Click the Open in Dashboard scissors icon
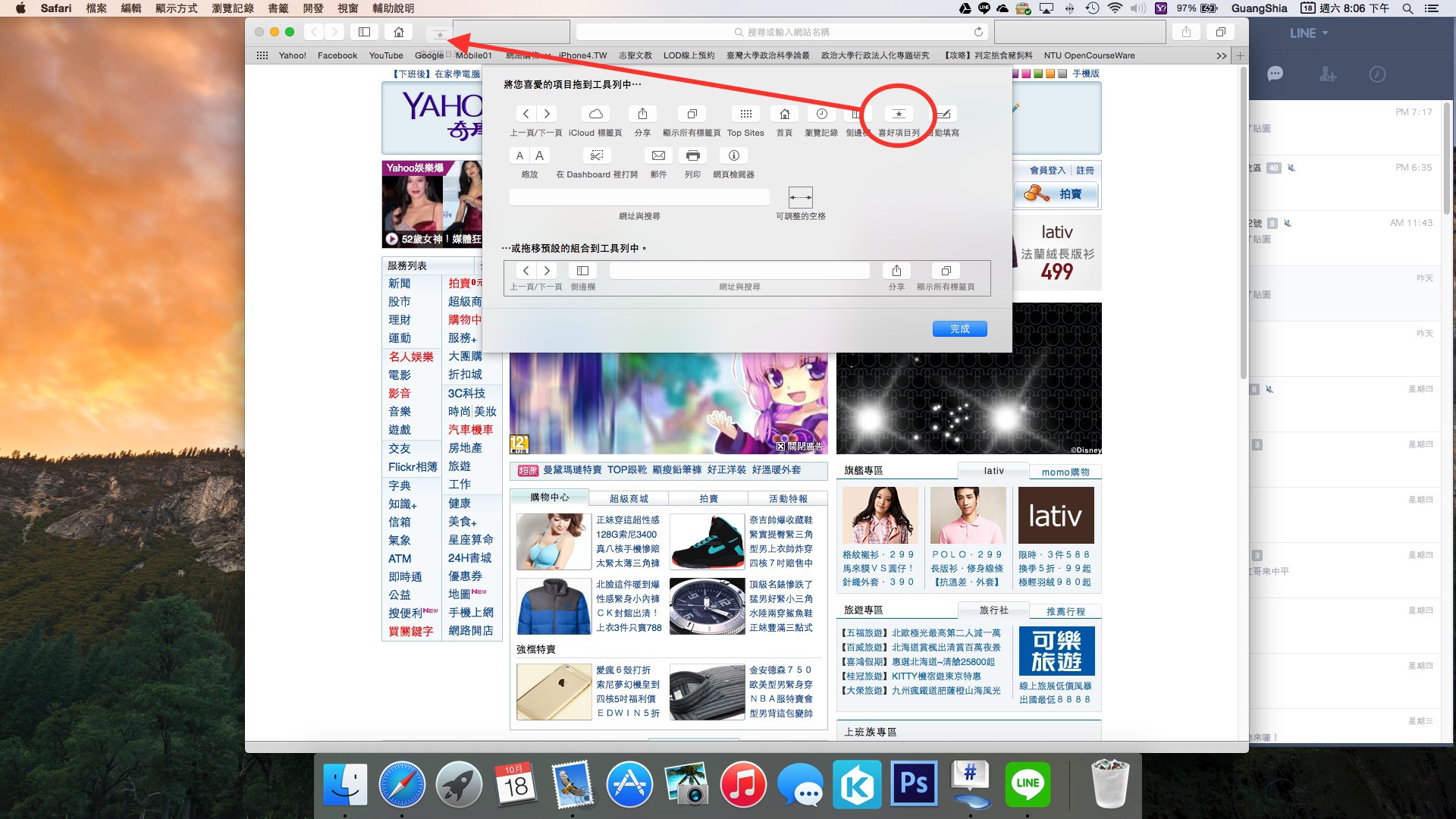The height and width of the screenshot is (819, 1456). point(597,155)
